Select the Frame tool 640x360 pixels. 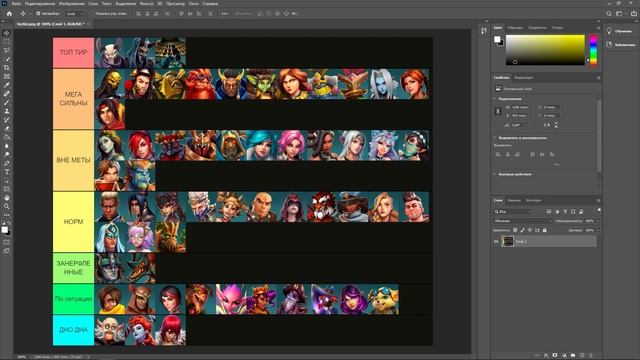click(7, 76)
